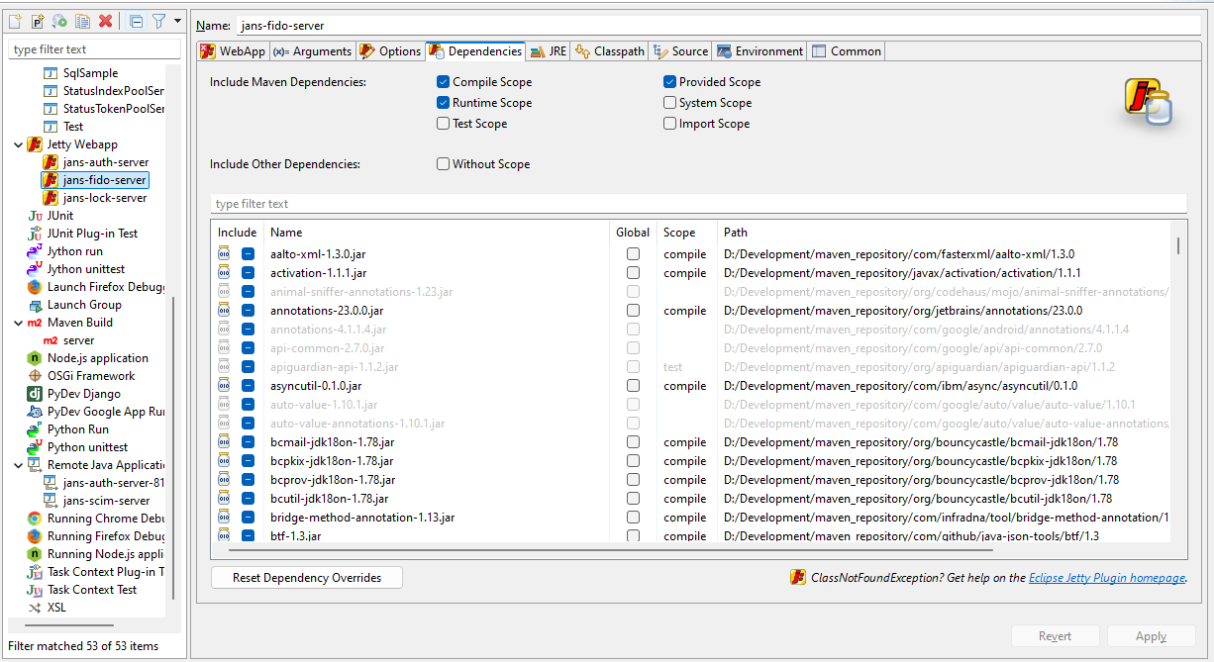1214x662 pixels.
Task: Click the funnel filter icon
Action: click(x=158, y=21)
